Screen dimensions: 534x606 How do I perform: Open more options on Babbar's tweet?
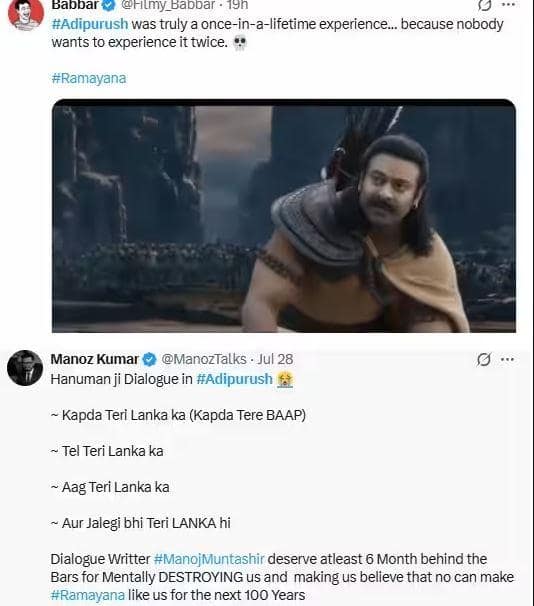pos(508,5)
